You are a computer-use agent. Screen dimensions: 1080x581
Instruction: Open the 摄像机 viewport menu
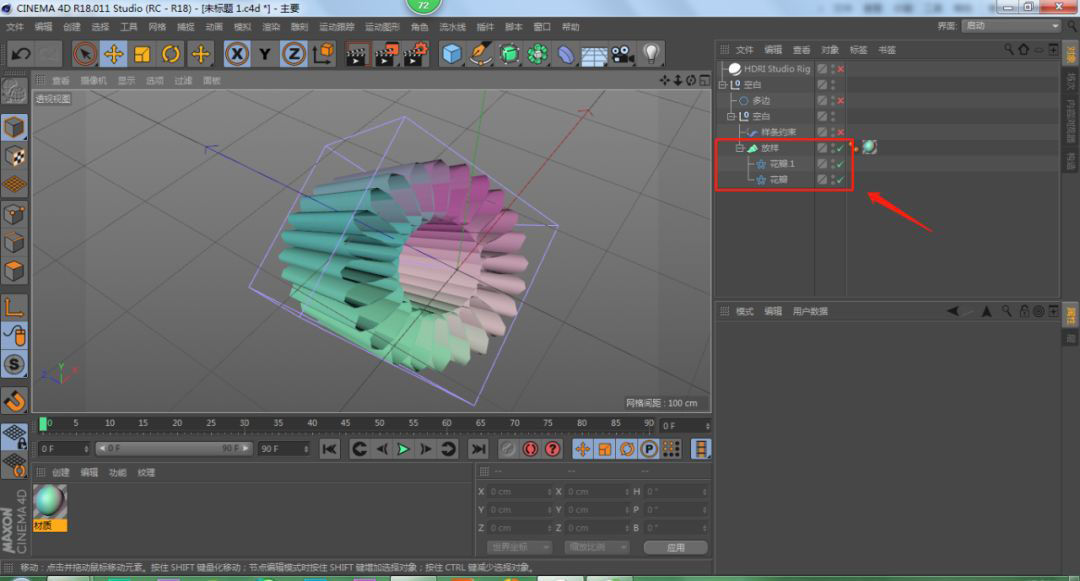pyautogui.click(x=94, y=81)
